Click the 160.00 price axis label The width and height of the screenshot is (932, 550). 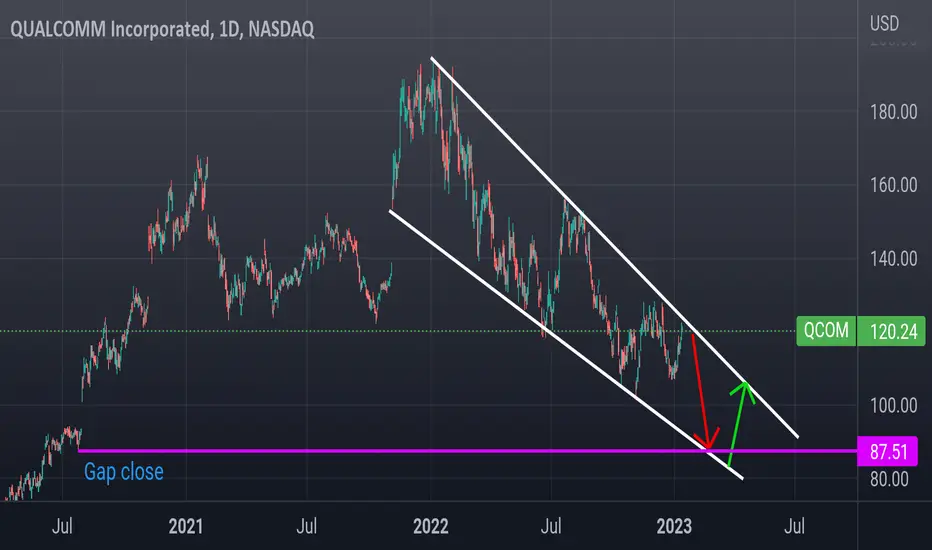pyautogui.click(x=893, y=185)
